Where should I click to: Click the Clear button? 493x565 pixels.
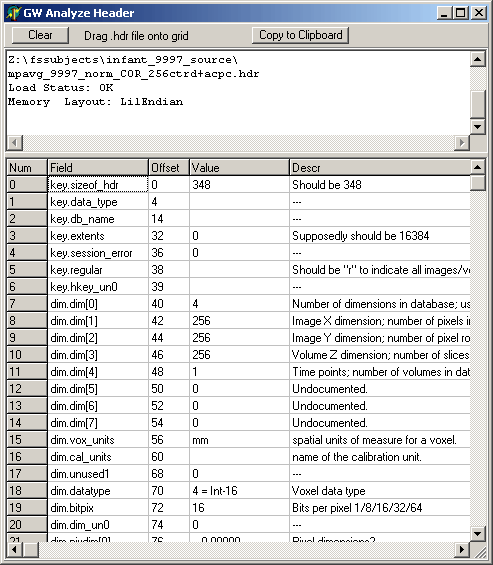[x=40, y=35]
